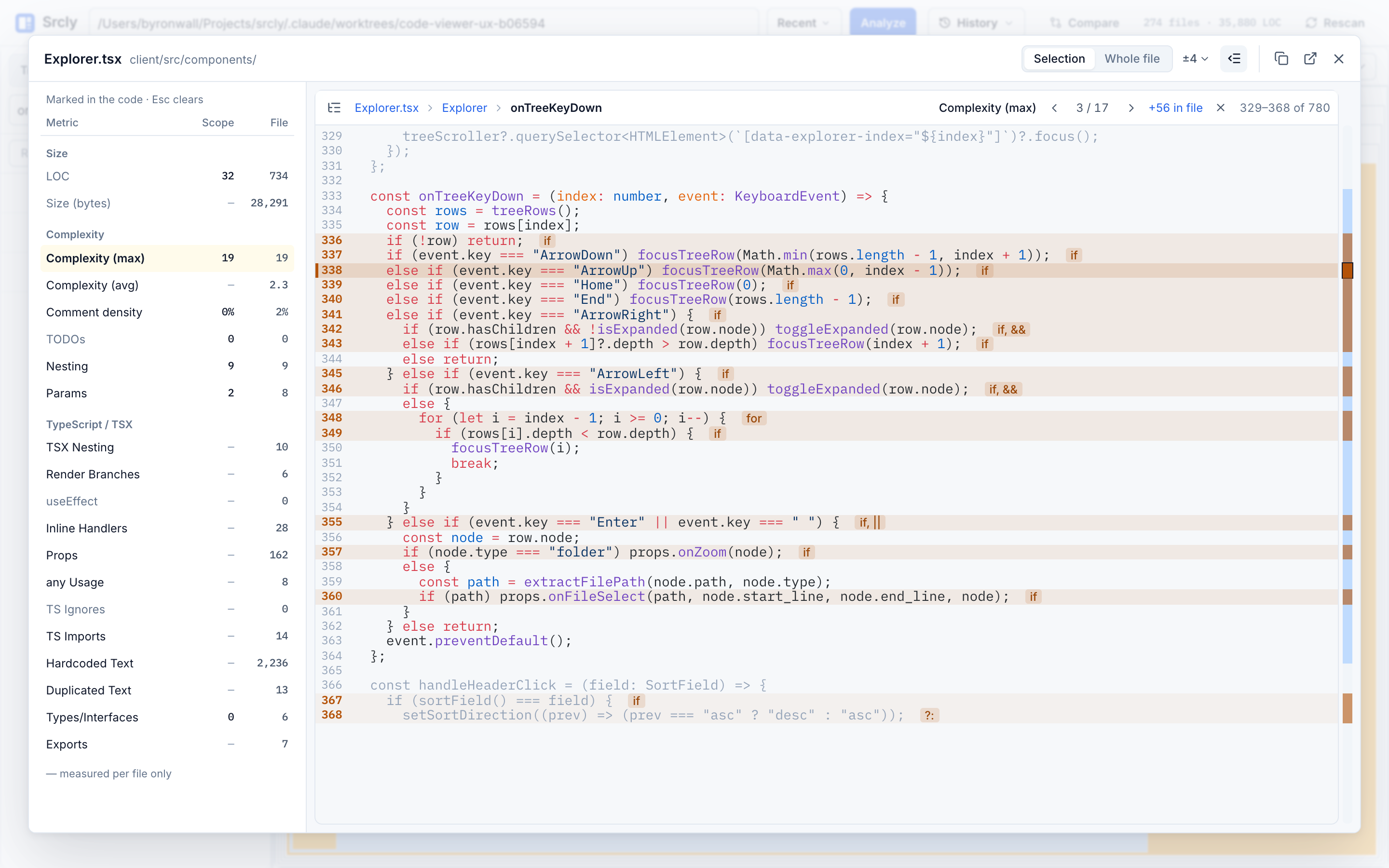Toggle the wrap/indent icon in header

tap(1234, 58)
